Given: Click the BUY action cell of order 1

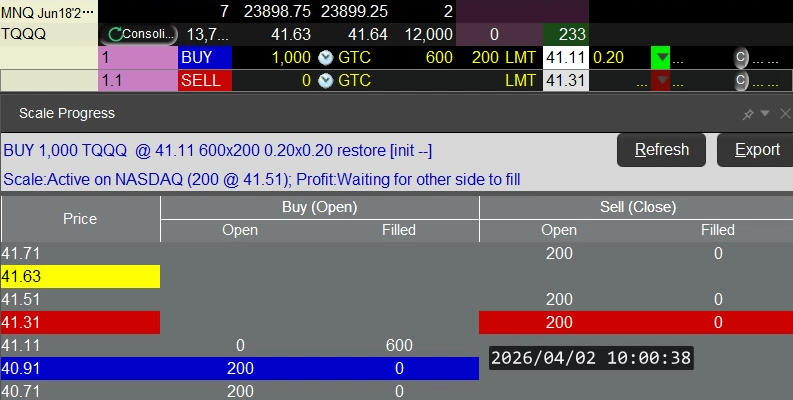Looking at the screenshot, I should (204, 57).
